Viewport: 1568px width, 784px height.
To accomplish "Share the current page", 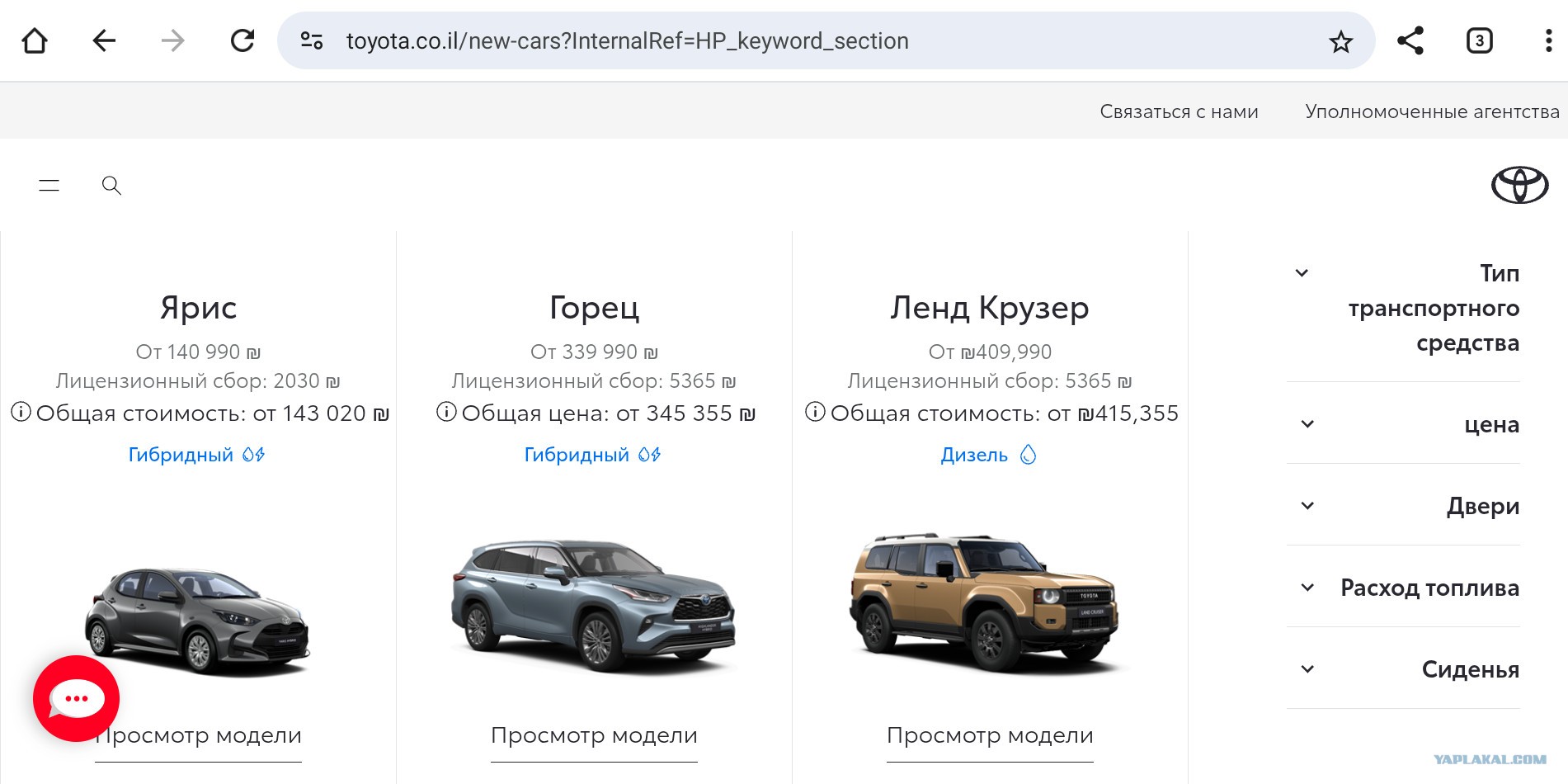I will (1410, 40).
